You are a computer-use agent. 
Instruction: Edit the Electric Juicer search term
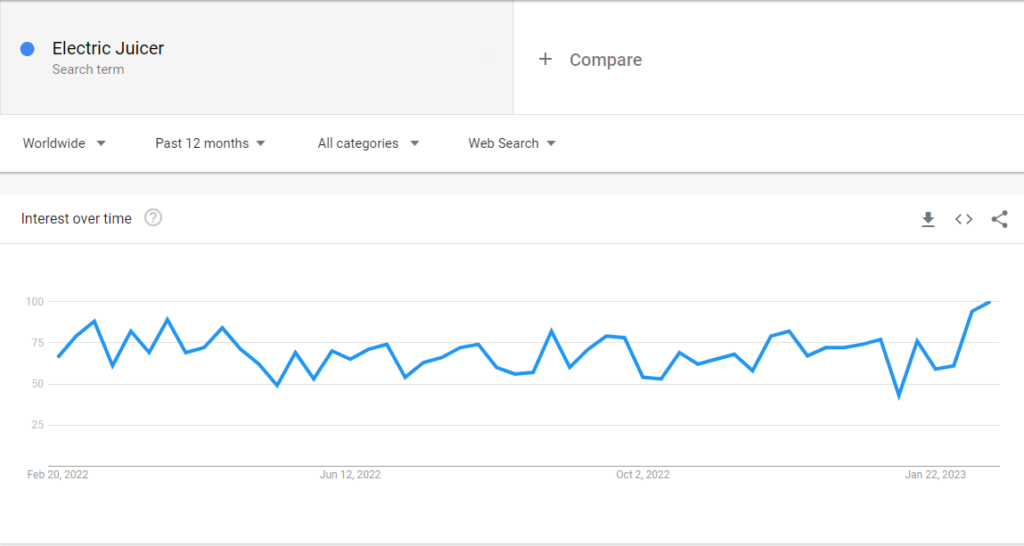tap(108, 48)
